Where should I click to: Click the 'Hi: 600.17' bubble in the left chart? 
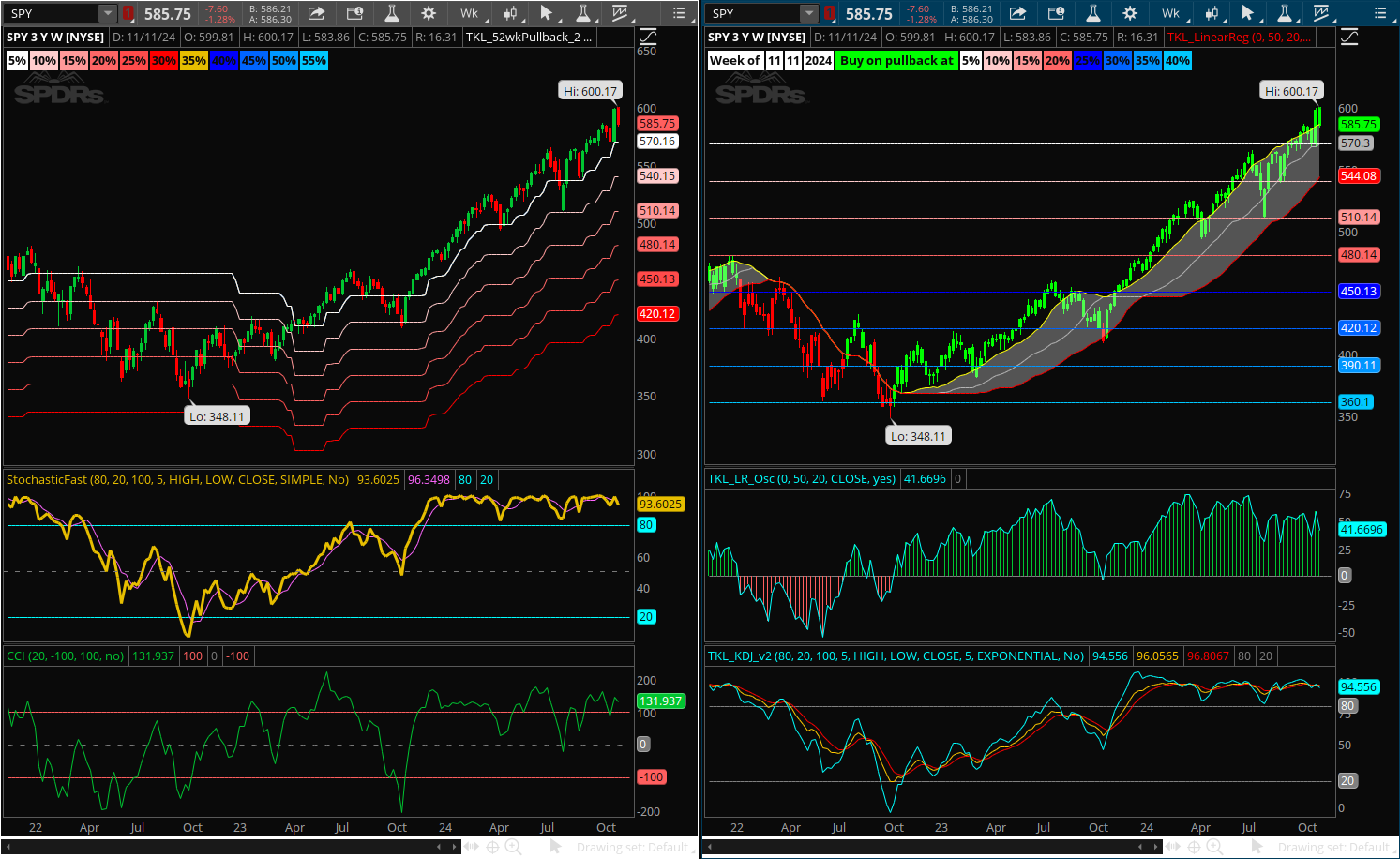590,91
